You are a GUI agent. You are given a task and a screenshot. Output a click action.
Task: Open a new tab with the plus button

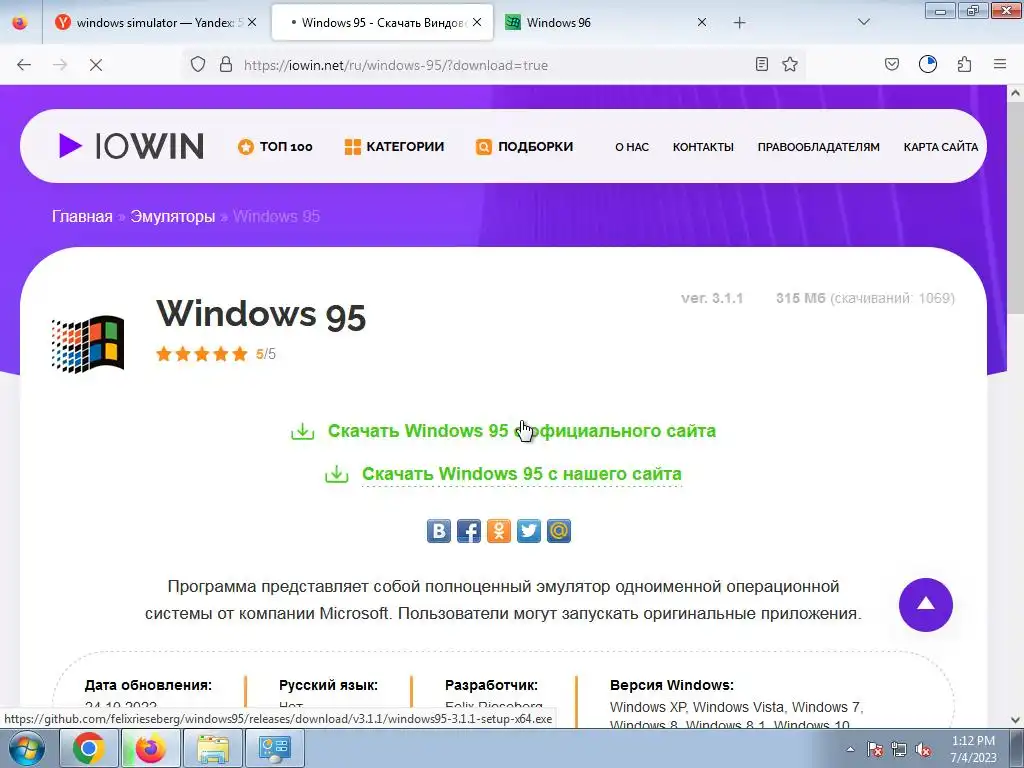739,23
